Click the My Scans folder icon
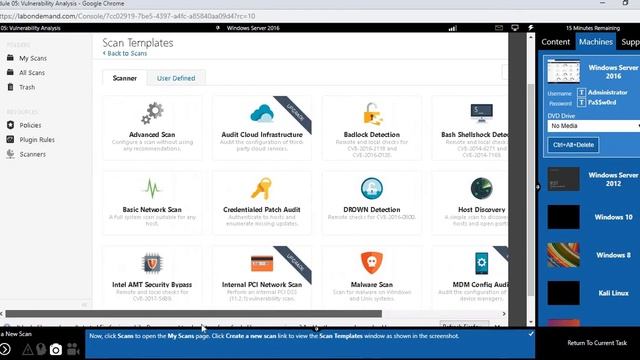 10,58
